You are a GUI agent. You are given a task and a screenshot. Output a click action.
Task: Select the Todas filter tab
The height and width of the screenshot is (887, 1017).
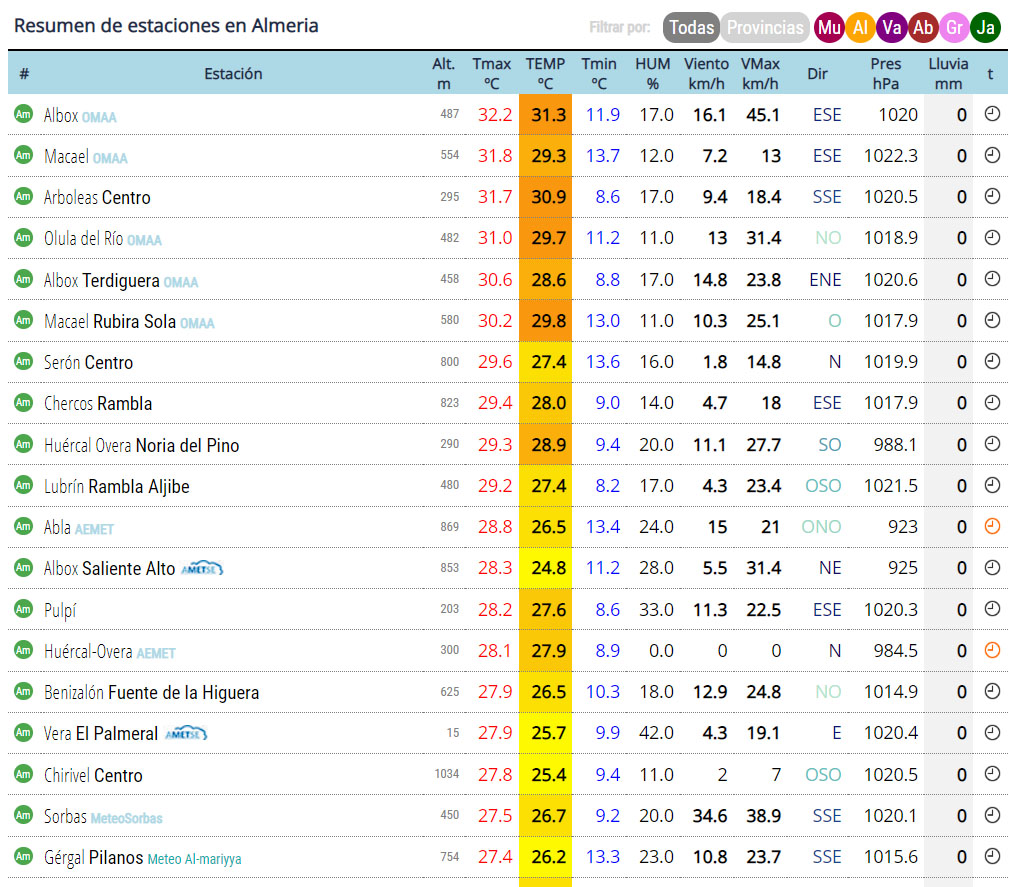point(691,28)
